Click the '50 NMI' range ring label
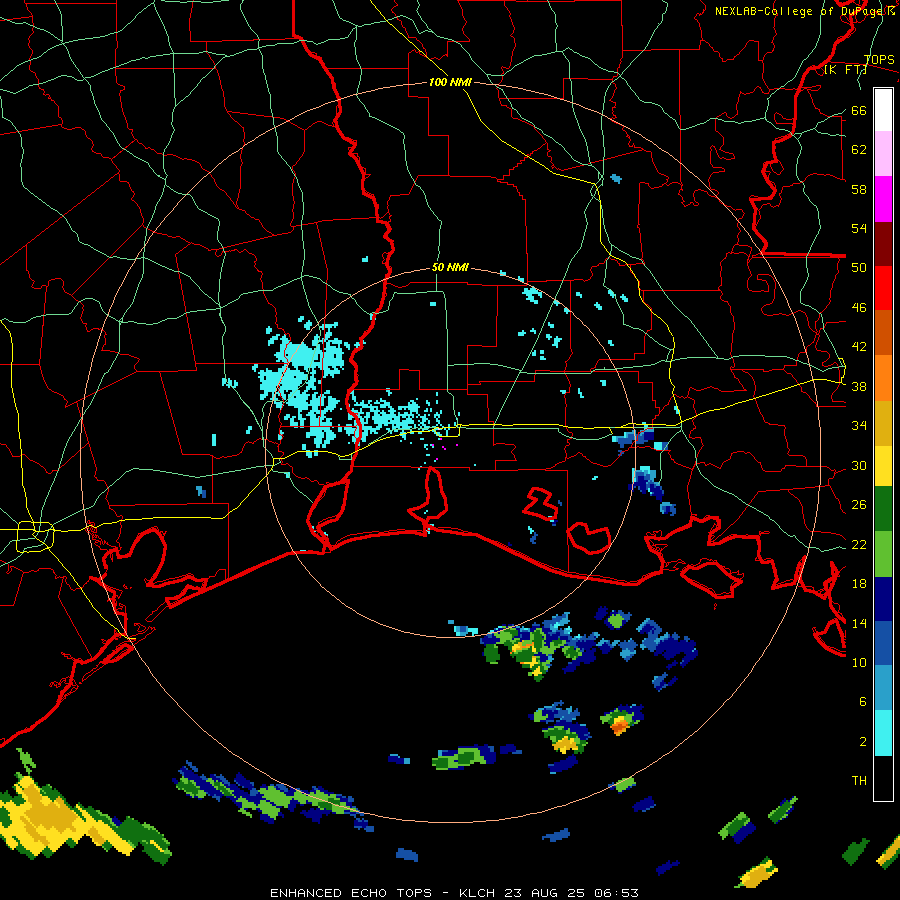Screen dimensions: 900x900 450,267
